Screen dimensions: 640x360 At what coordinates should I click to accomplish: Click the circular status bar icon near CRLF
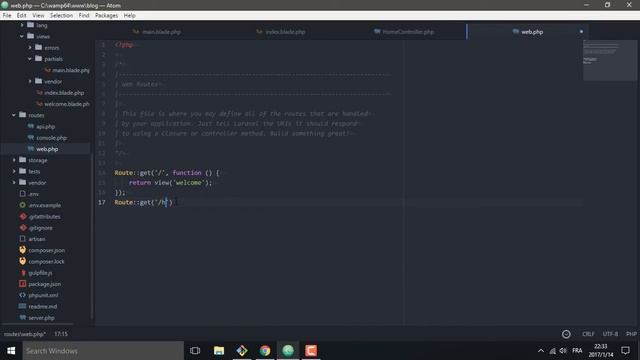tap(566, 334)
